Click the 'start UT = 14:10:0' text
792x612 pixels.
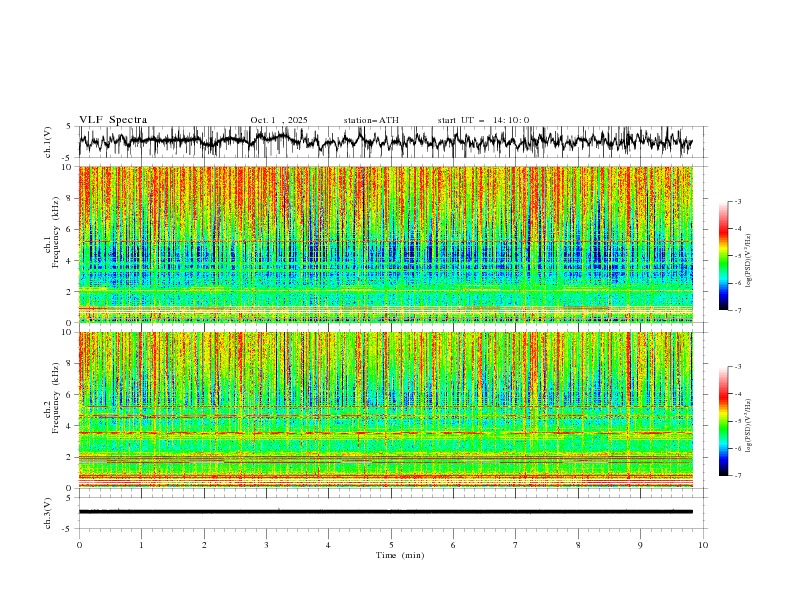(483, 120)
